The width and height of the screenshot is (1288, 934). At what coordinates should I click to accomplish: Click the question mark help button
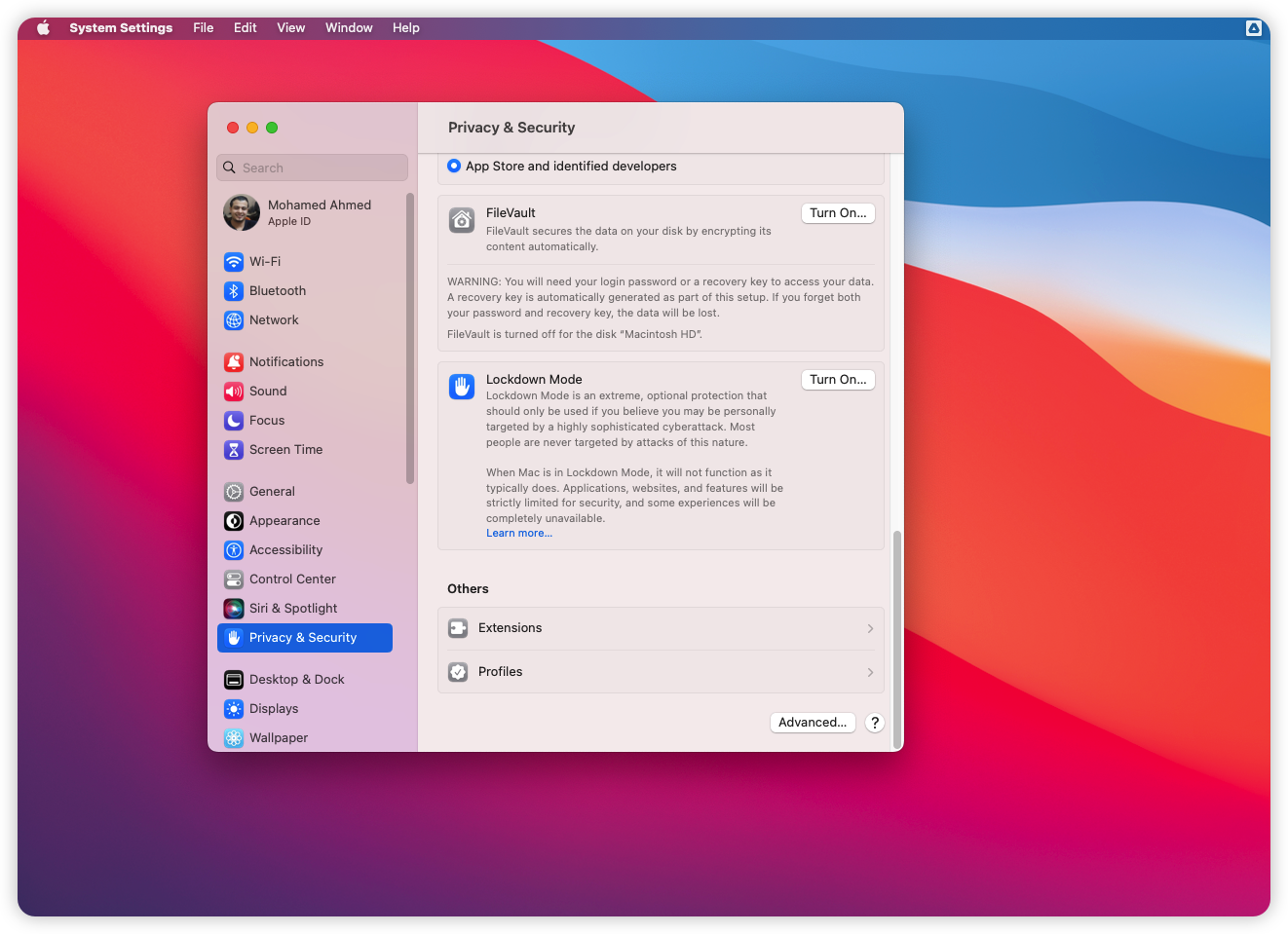pos(875,723)
